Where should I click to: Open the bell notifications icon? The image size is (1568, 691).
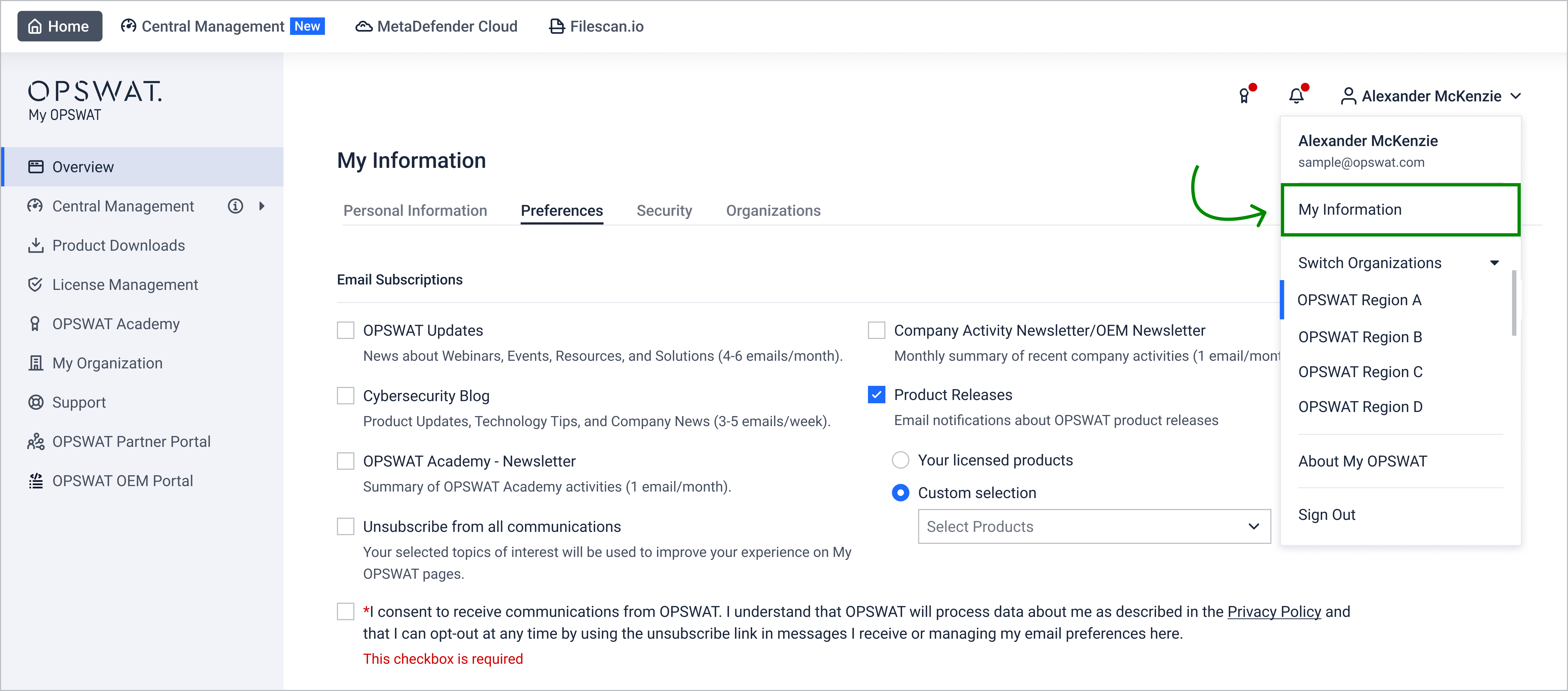point(1296,95)
